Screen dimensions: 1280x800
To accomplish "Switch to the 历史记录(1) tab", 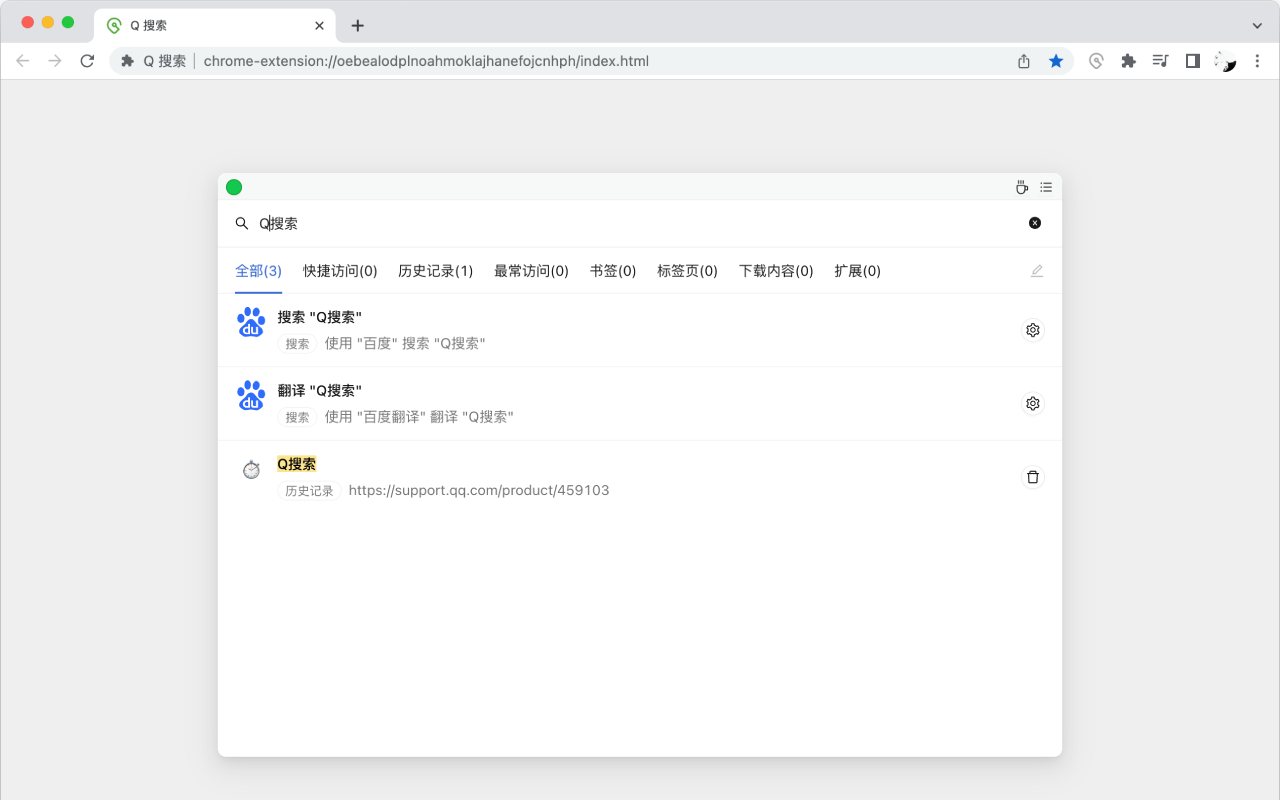I will click(x=435, y=271).
